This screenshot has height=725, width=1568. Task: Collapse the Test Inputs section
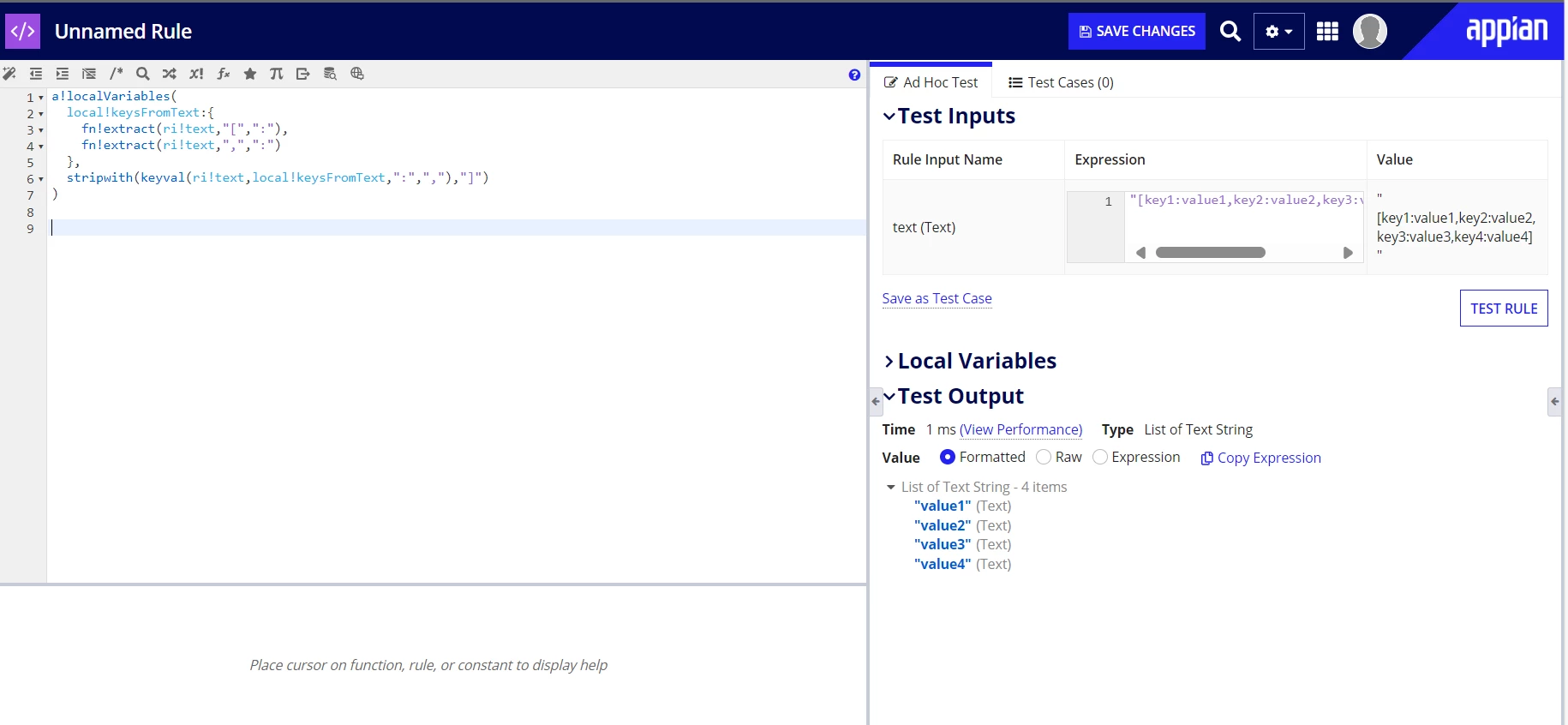point(889,116)
